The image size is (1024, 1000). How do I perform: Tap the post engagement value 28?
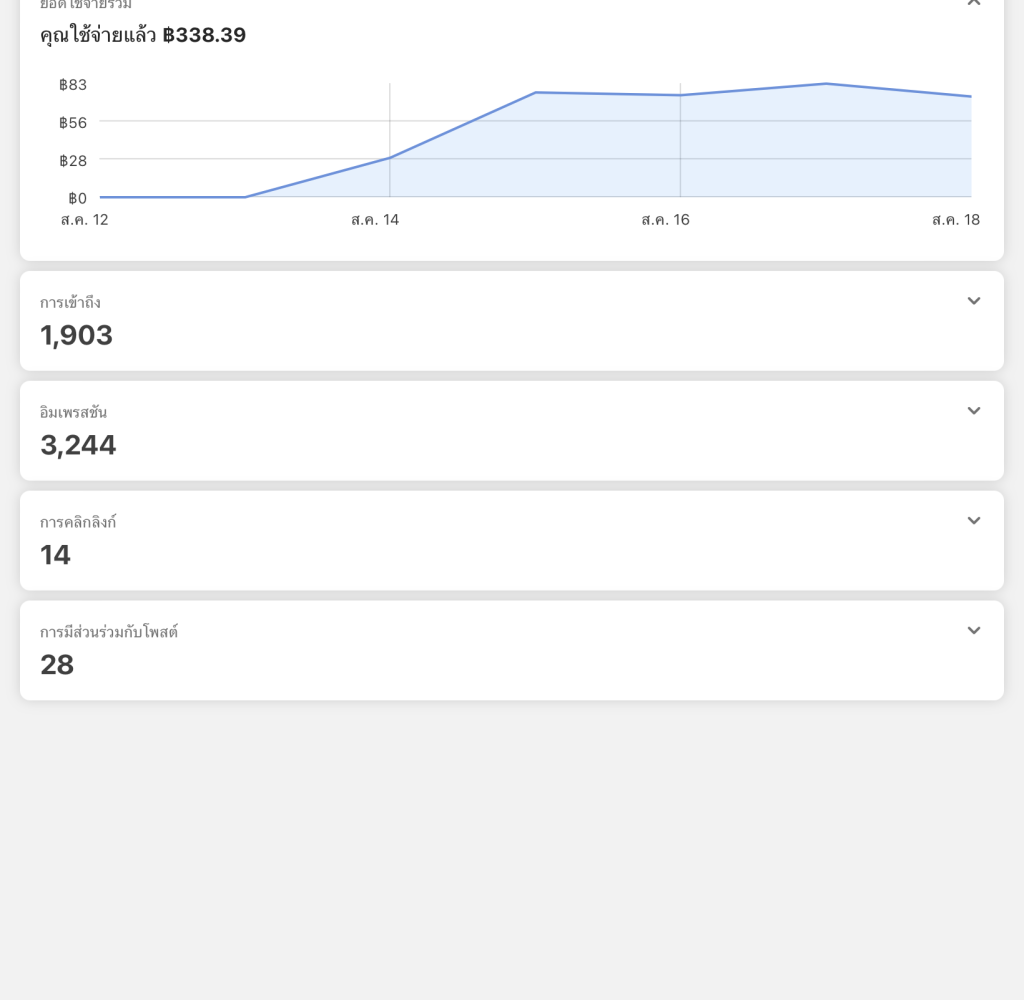[x=57, y=665]
